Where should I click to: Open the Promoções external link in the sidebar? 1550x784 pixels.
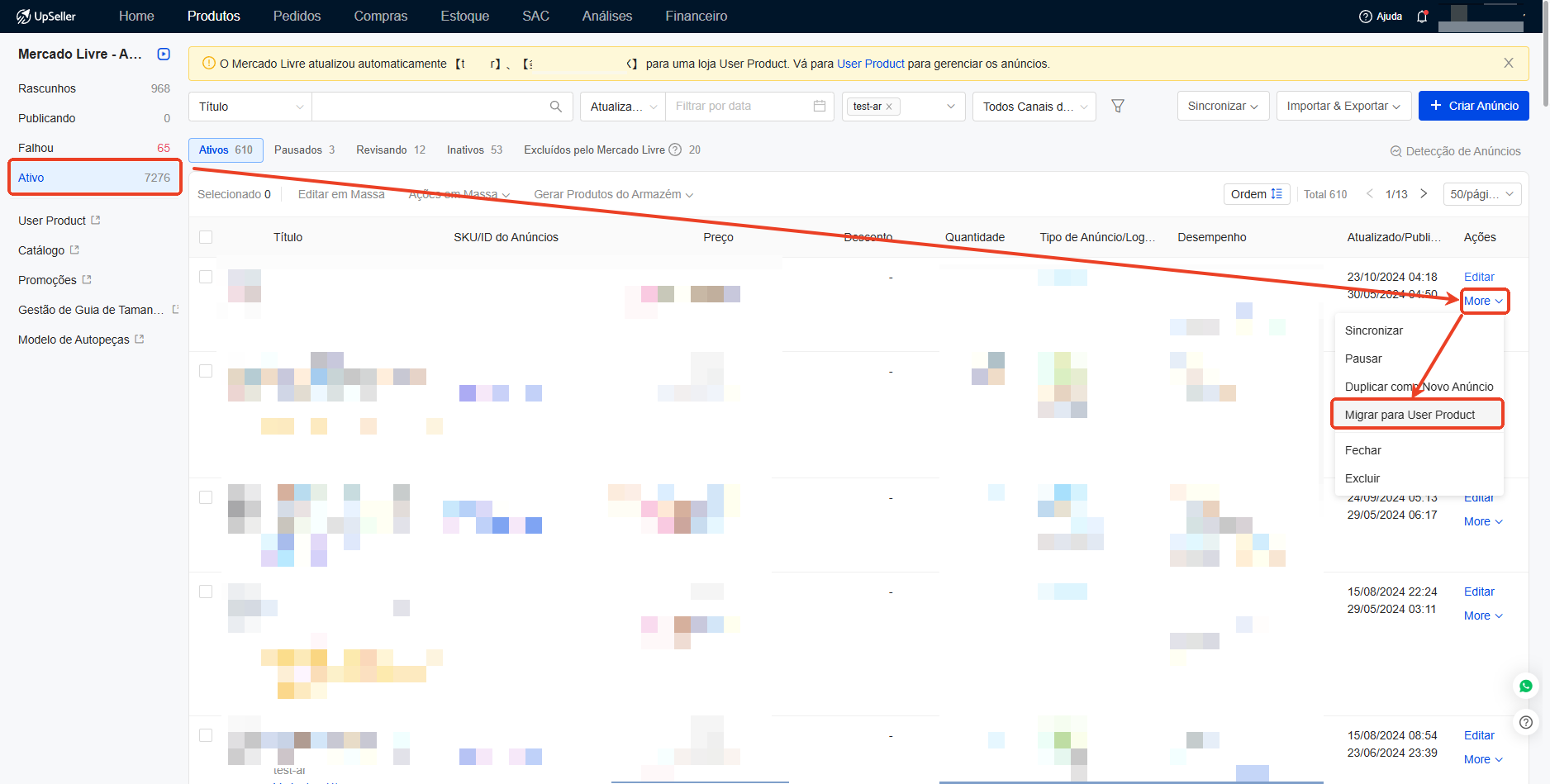point(55,280)
